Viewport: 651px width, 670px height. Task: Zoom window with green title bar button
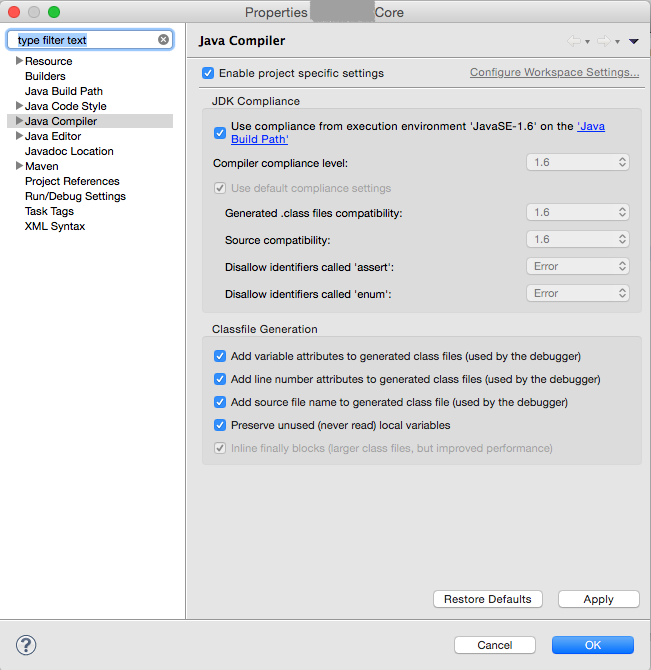(54, 12)
